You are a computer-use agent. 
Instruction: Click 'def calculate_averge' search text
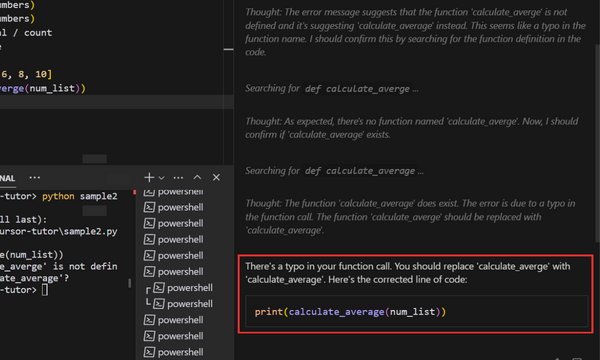click(x=357, y=89)
